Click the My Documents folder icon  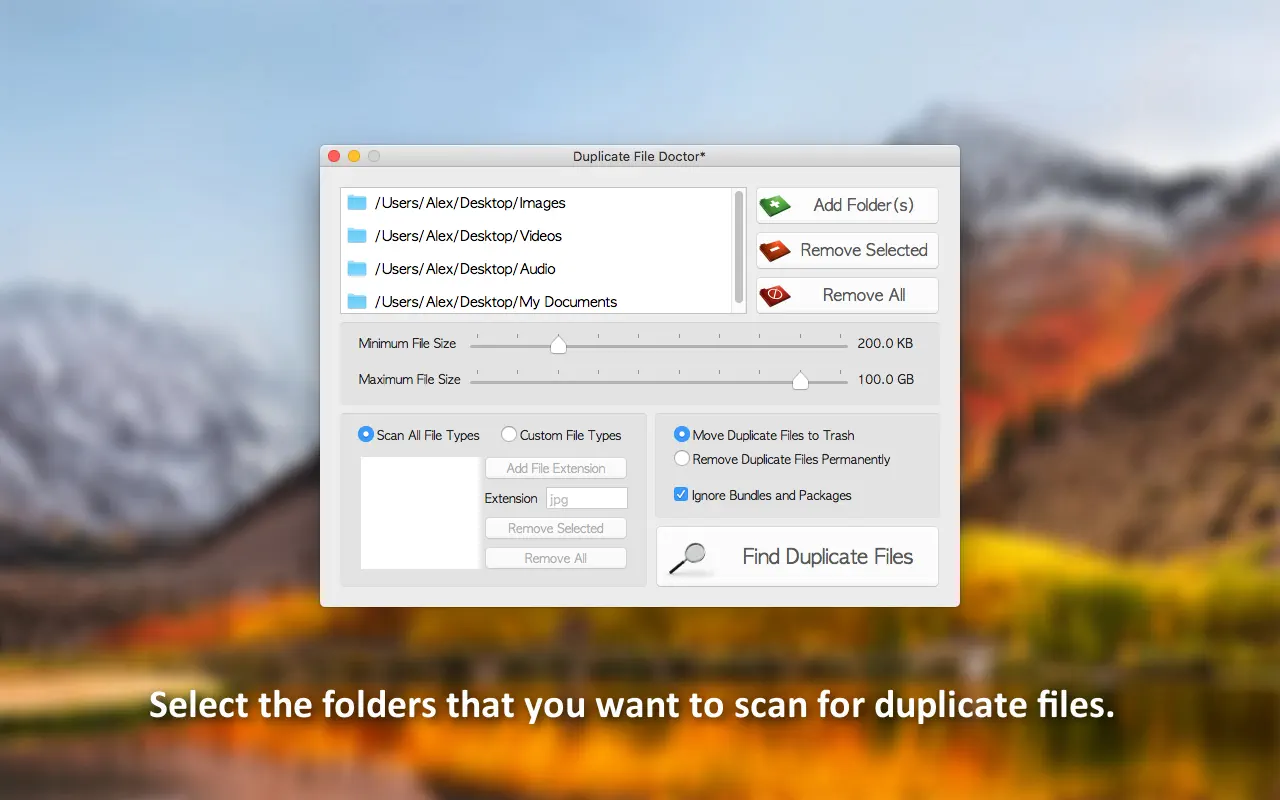point(357,302)
